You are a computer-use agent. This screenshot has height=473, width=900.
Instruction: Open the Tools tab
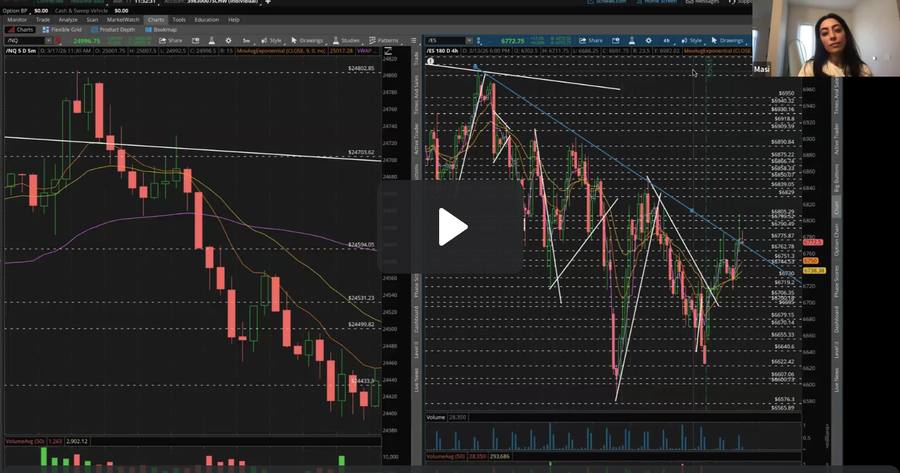coord(179,20)
